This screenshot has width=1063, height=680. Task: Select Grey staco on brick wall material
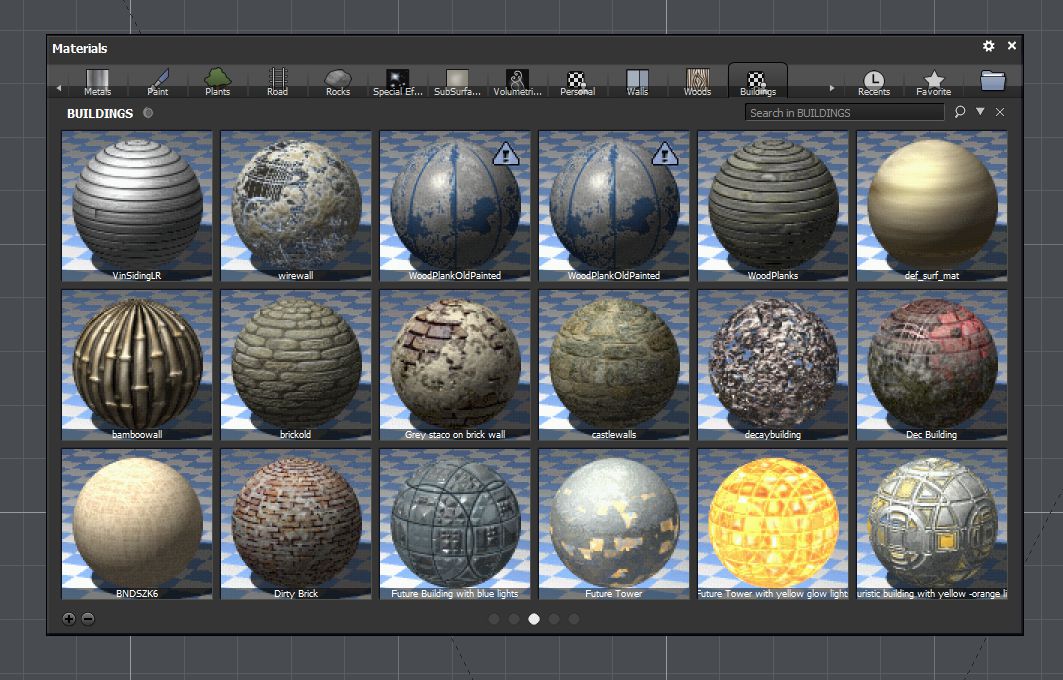coord(455,365)
